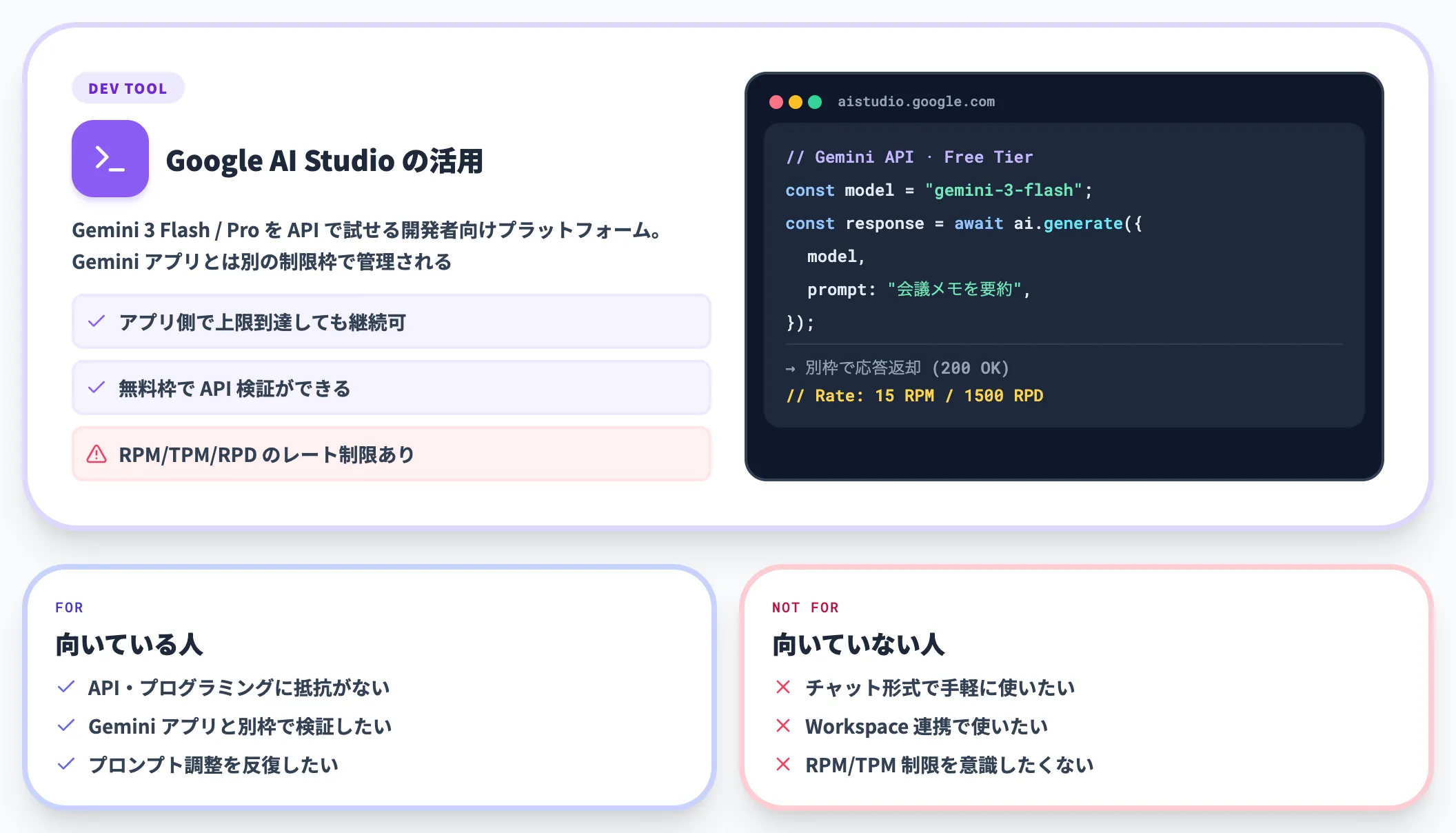The height and width of the screenshot is (833, 1456).
Task: Click the "// Rate: 15 RPM / 1500 RPD" line
Action: click(914, 396)
